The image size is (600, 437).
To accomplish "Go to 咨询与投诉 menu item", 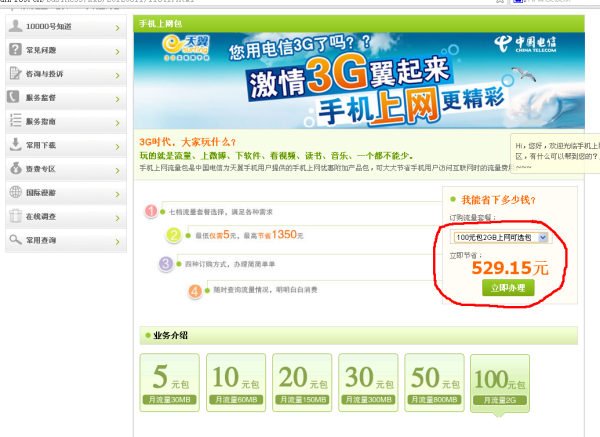I will pos(66,74).
